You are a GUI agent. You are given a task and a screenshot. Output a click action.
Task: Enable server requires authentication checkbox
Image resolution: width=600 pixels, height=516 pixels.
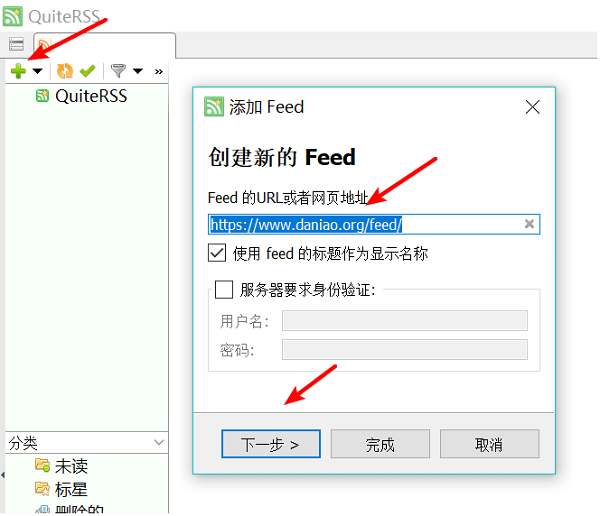coord(224,289)
